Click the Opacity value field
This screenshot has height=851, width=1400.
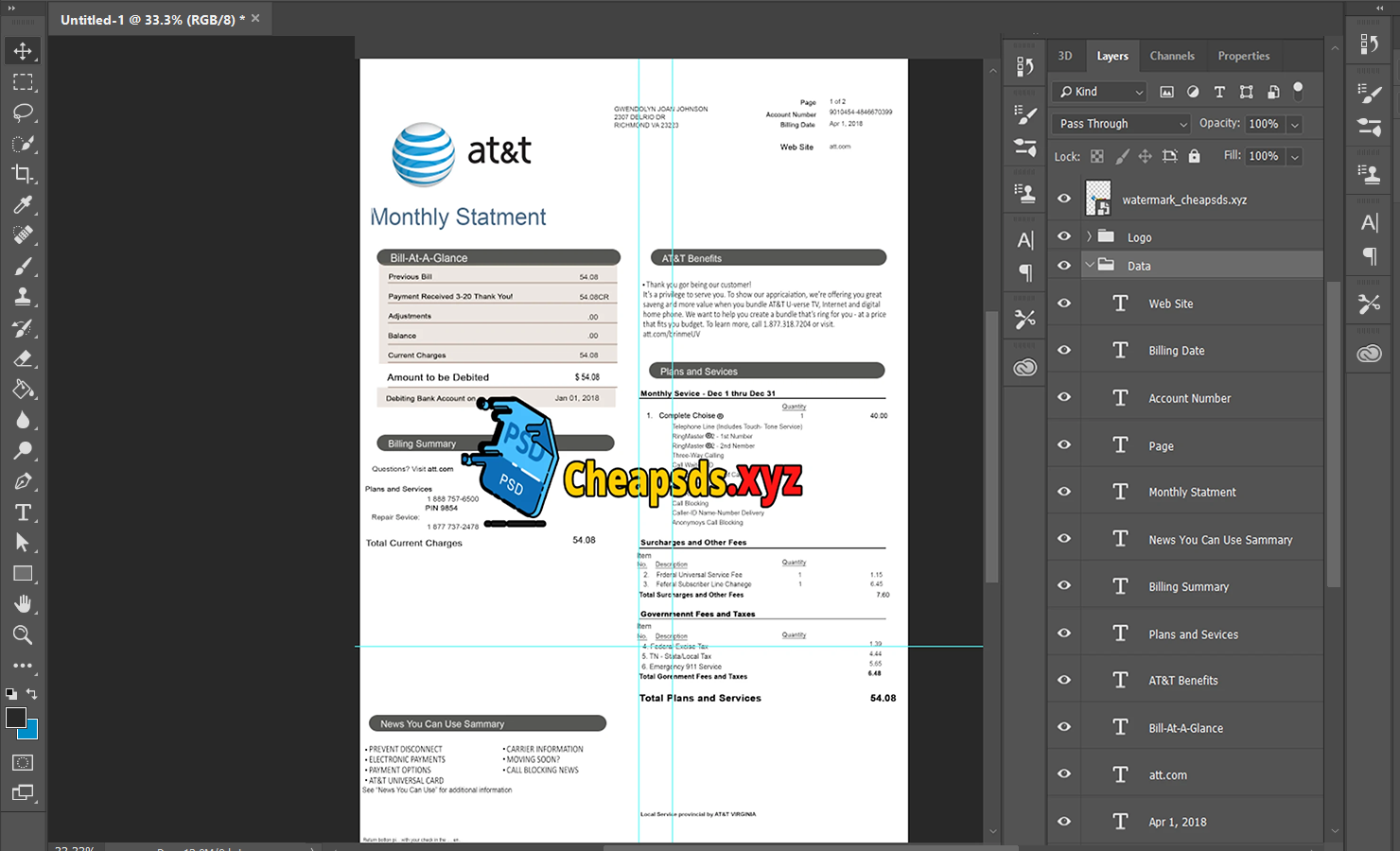click(1263, 124)
